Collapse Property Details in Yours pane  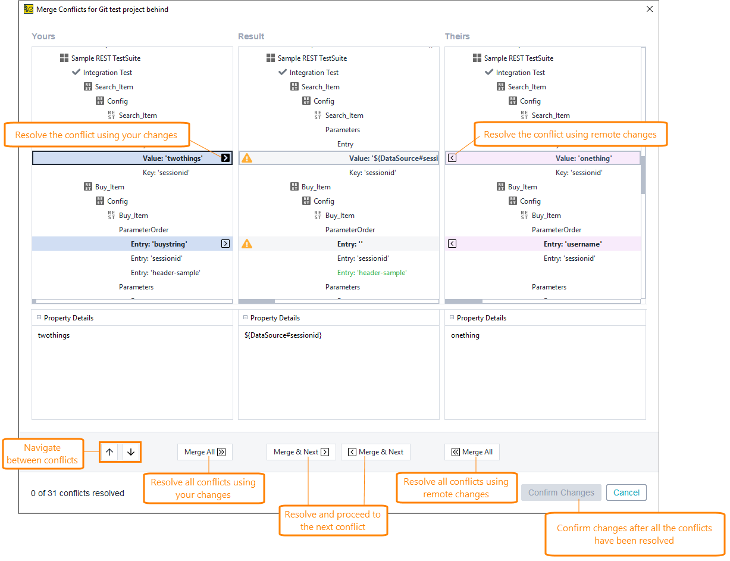39,318
